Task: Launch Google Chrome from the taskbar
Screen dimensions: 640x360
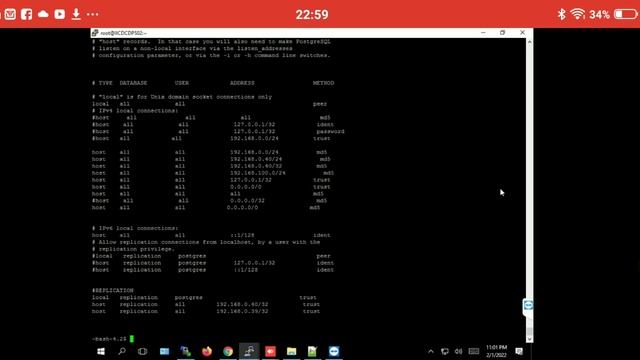Action: [x=228, y=351]
